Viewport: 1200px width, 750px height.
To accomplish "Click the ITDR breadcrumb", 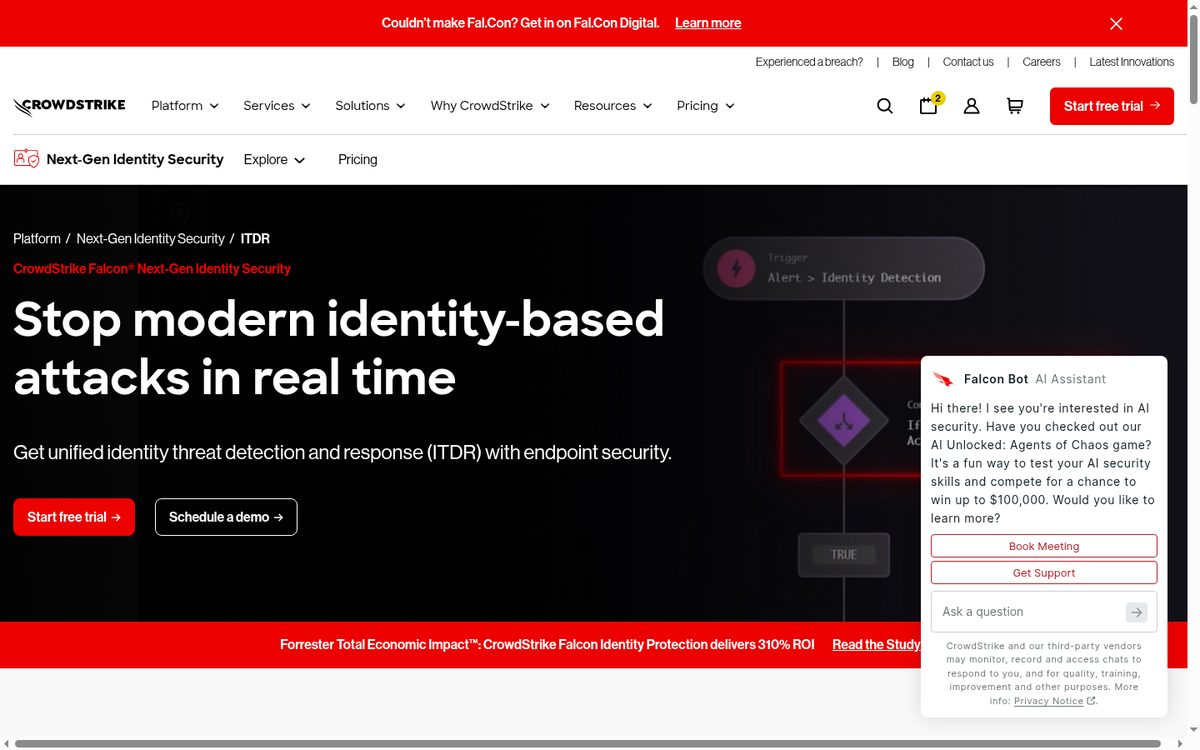I will click(255, 239).
